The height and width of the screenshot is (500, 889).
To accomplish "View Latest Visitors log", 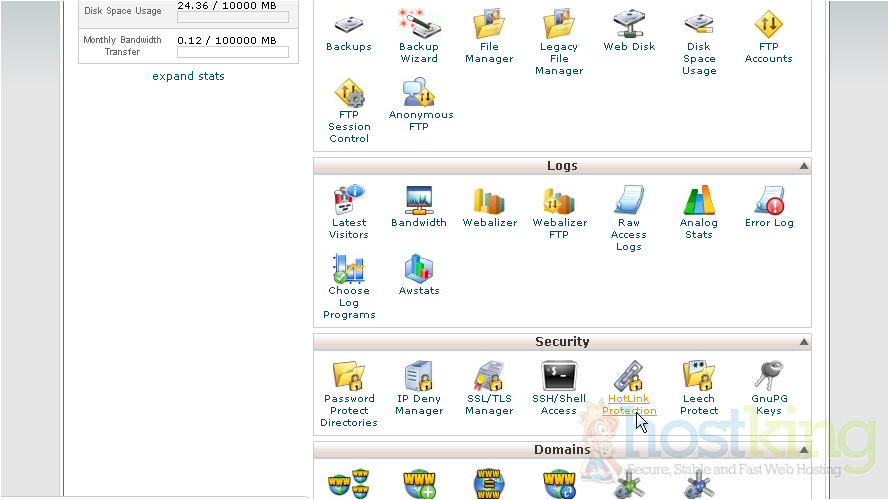I will click(349, 202).
